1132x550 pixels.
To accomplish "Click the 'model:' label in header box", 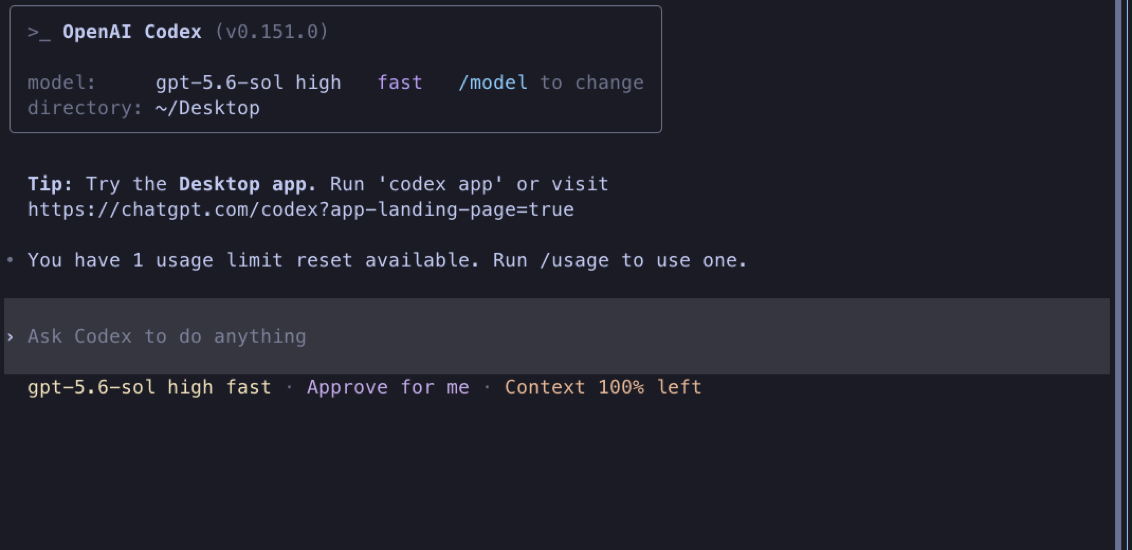I will (61, 83).
